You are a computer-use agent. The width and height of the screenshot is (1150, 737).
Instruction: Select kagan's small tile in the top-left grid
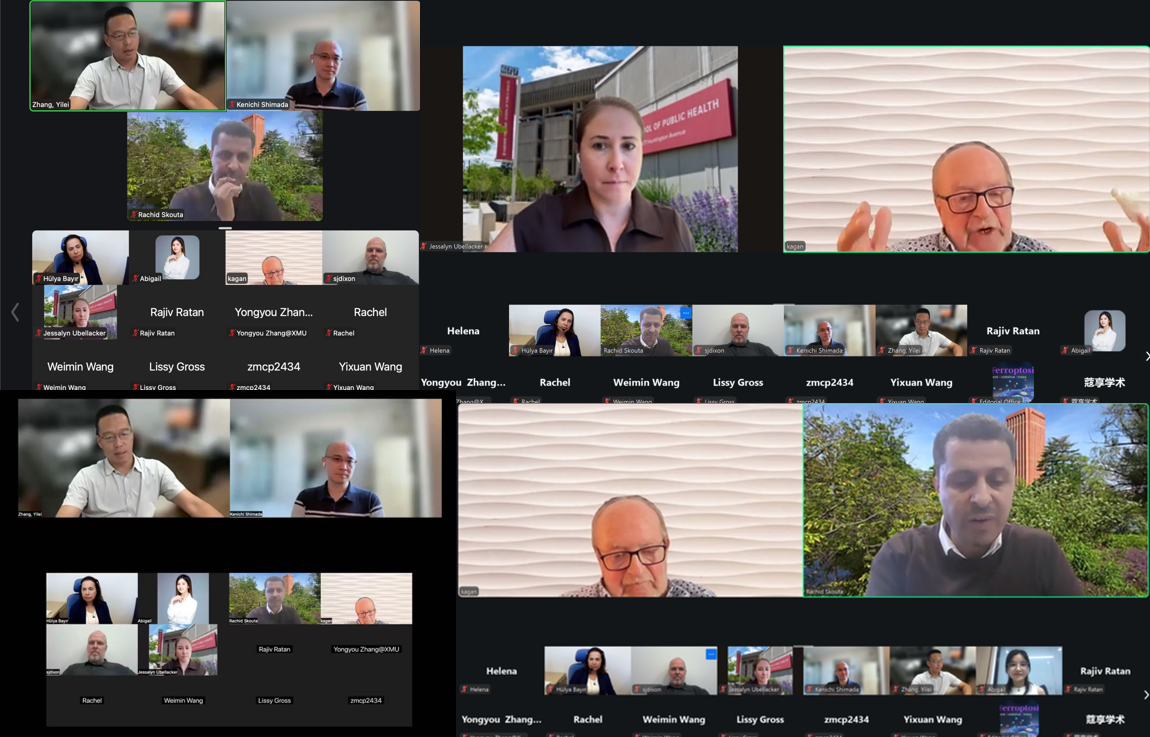point(274,257)
